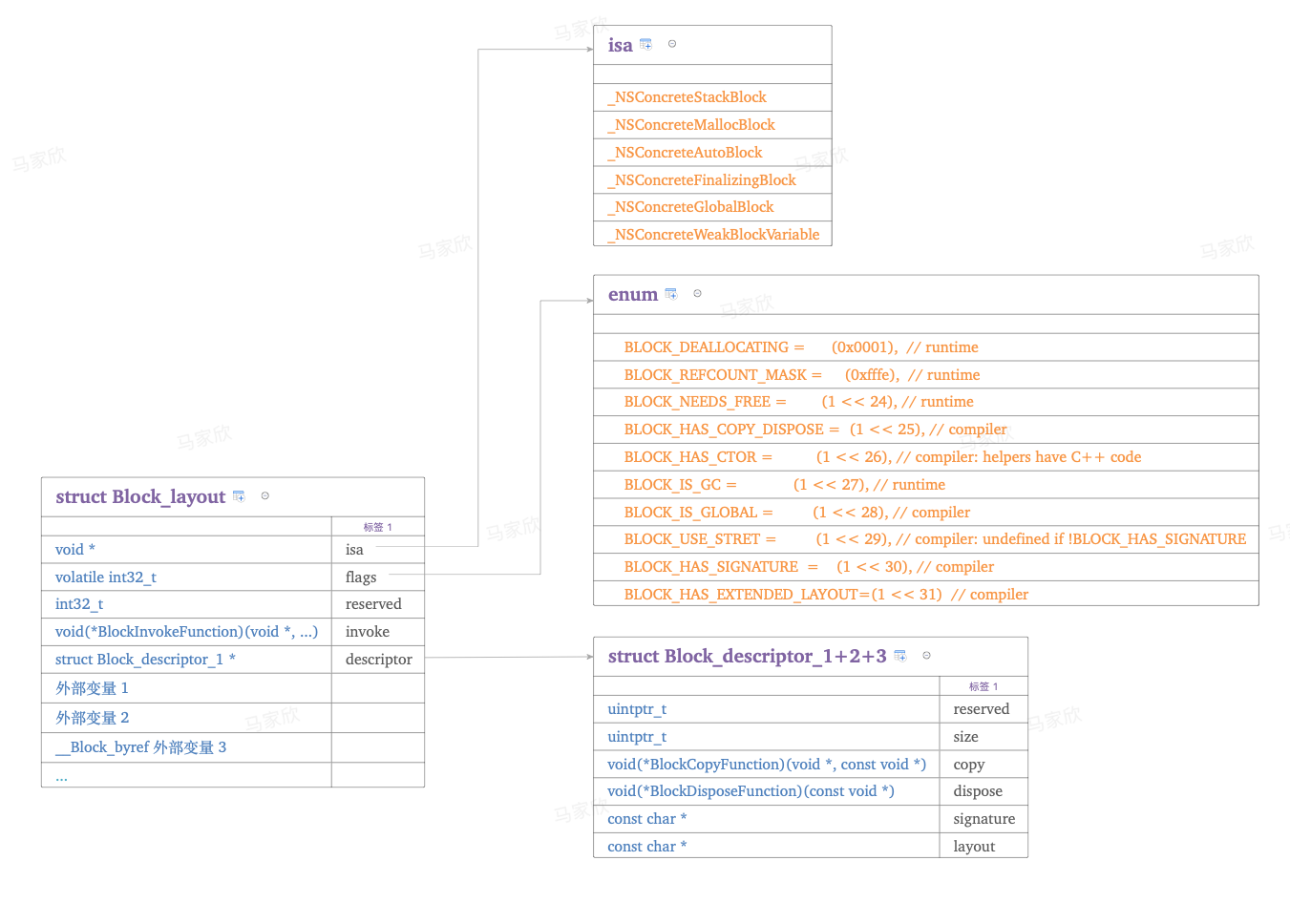The width and height of the screenshot is (1290, 924).
Task: Select the void(*BlockCopyFunction) row
Action: (x=766, y=765)
